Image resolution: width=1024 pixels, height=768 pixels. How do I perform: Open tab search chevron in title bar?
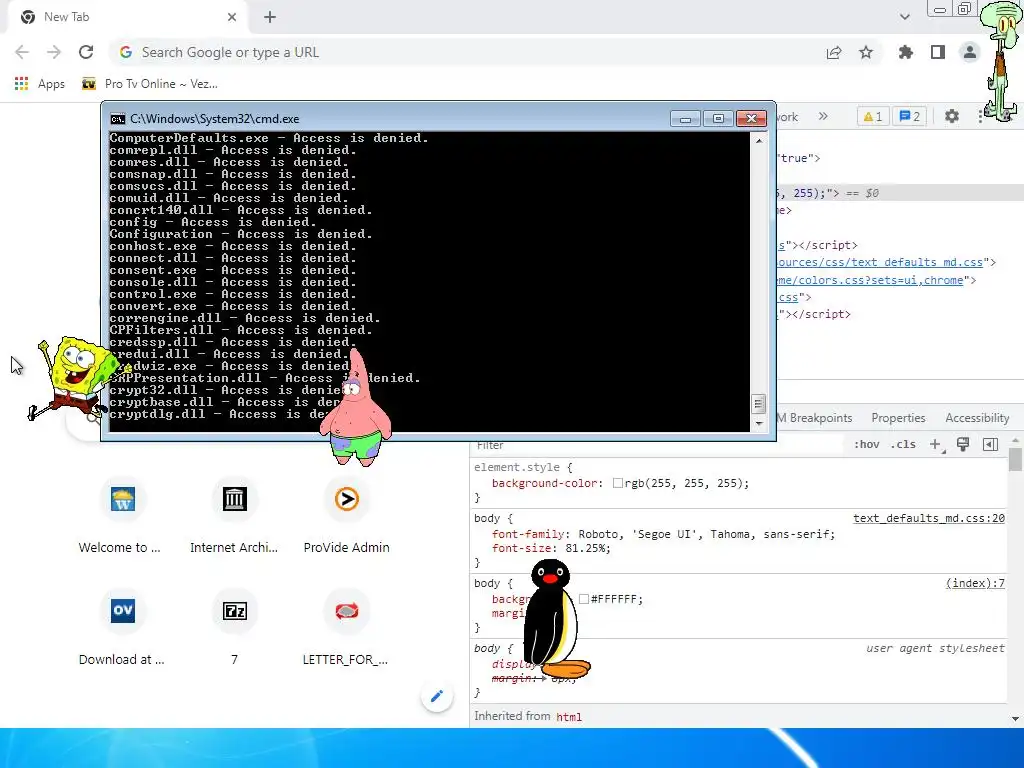[x=904, y=17]
